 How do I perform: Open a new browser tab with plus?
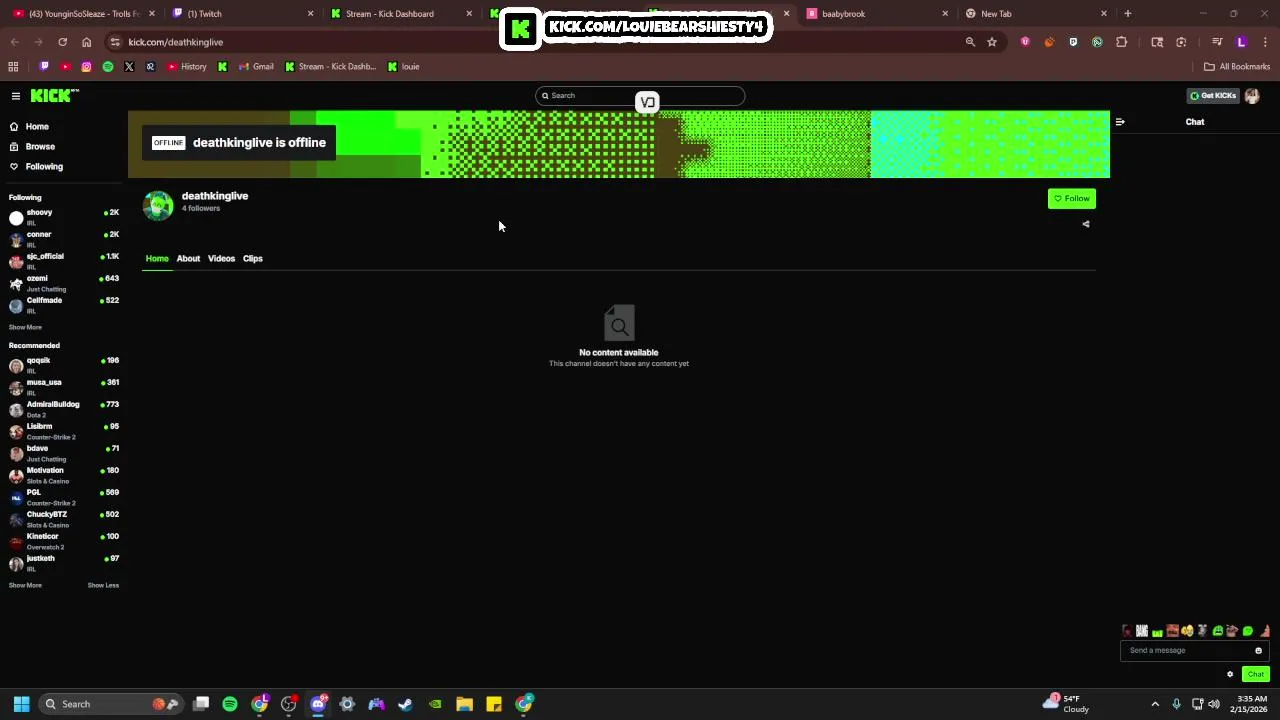point(1127,14)
